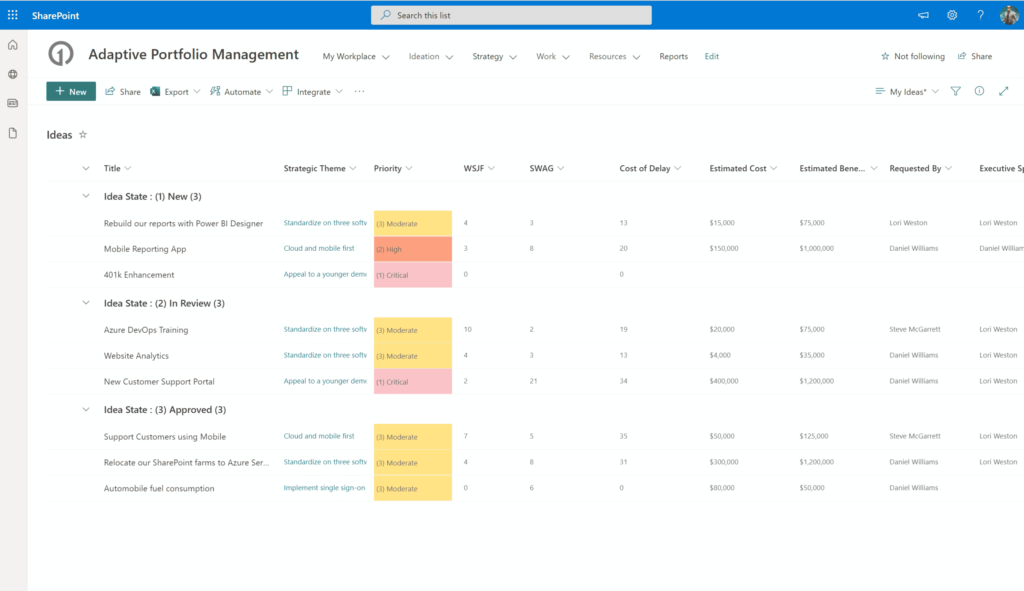Star the Ideas list as favorite
Viewport: 1024px width, 591px height.
81,133
